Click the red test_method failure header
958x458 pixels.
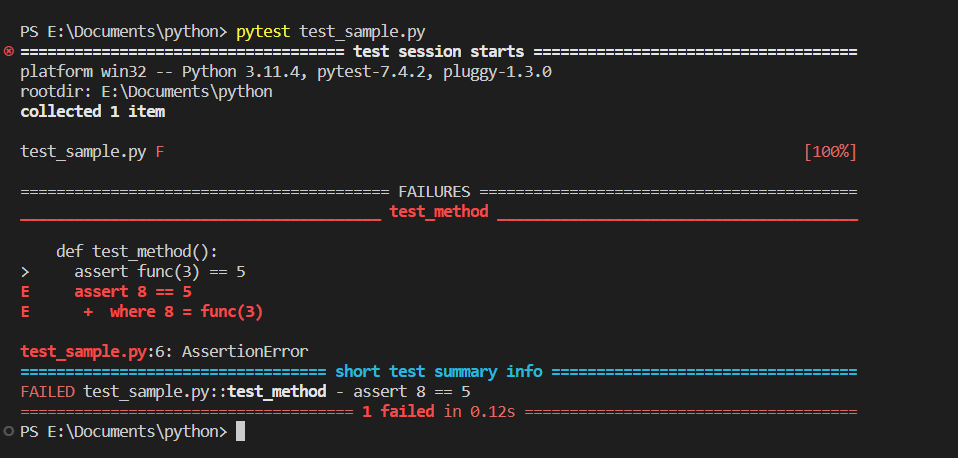pyautogui.click(x=438, y=211)
